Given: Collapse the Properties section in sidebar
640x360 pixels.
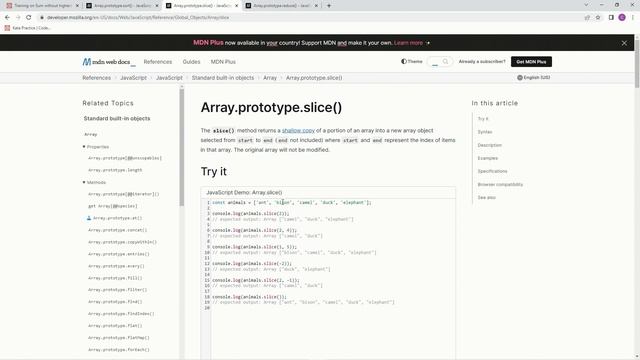Looking at the screenshot, I should [x=96, y=147].
